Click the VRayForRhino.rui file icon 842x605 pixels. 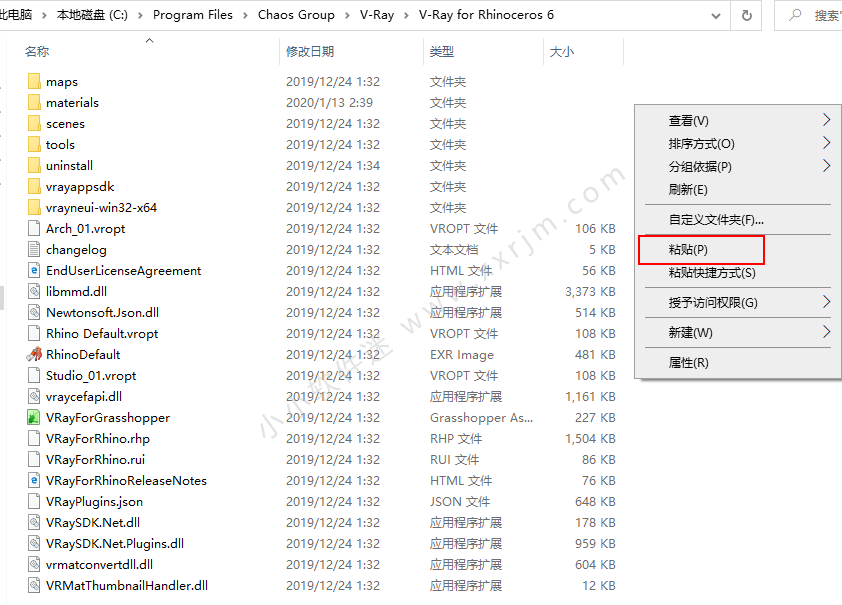pyautogui.click(x=34, y=459)
